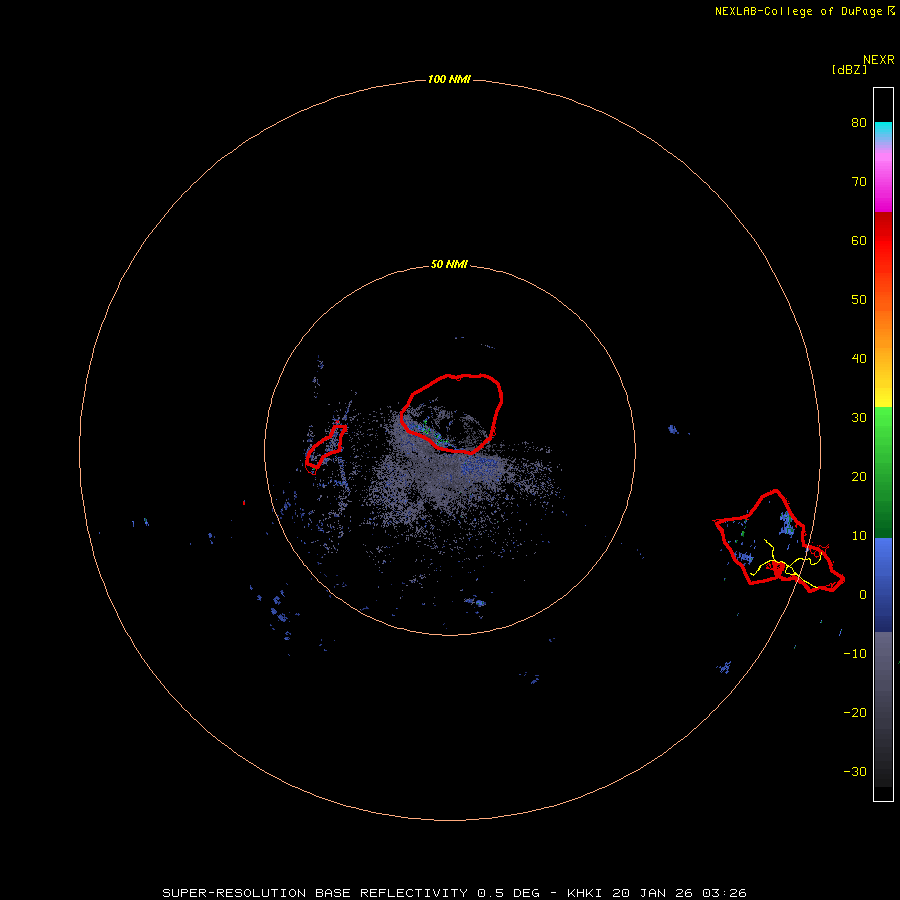Click the 10 value on the dBZ scale
This screenshot has height=900, width=900.
[859, 536]
